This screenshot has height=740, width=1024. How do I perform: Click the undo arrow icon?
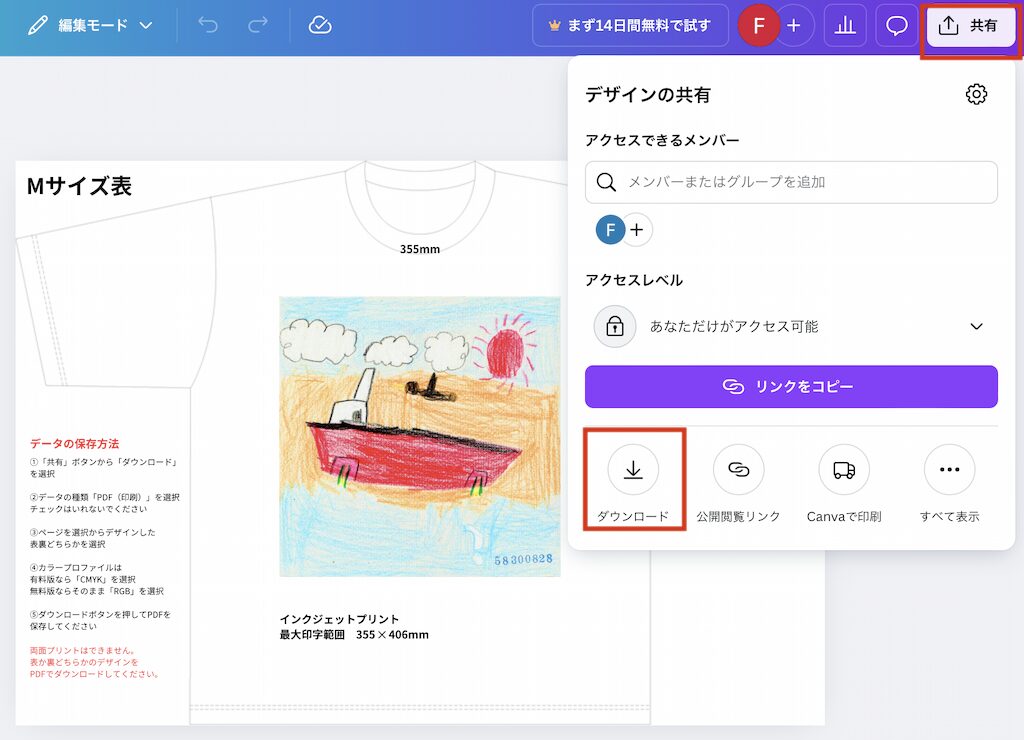tap(208, 25)
